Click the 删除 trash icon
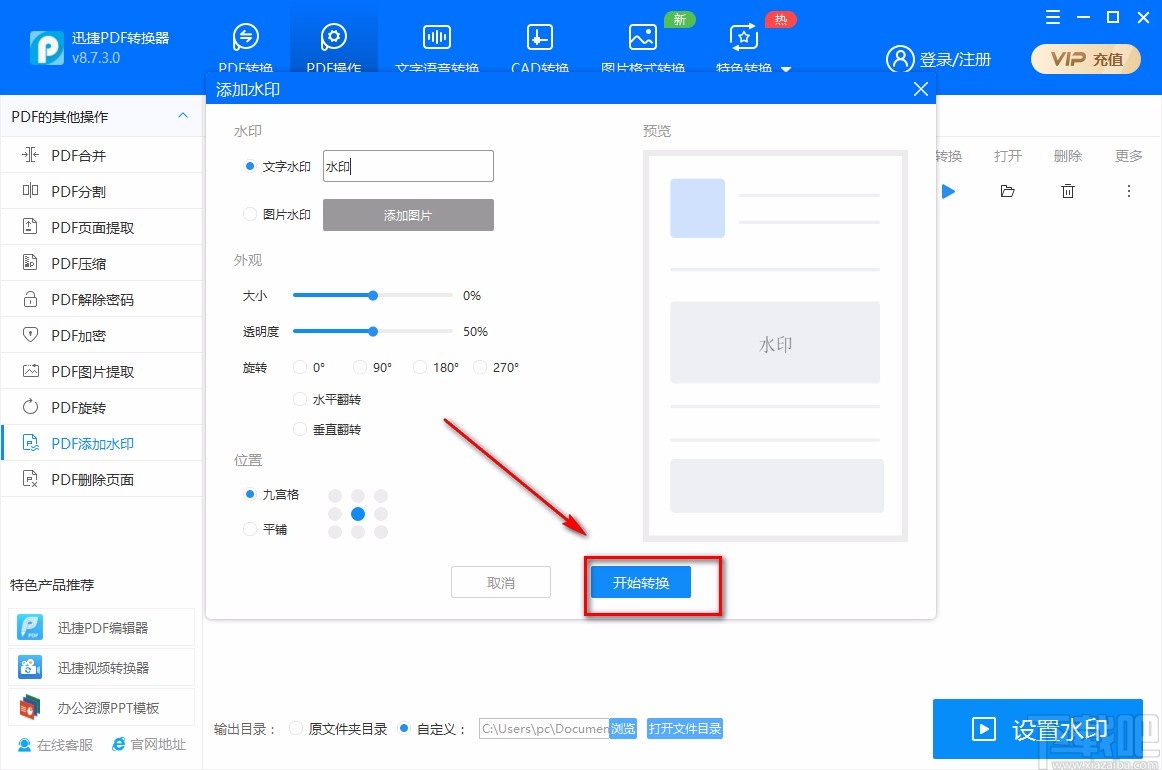Image resolution: width=1162 pixels, height=770 pixels. coord(1067,190)
